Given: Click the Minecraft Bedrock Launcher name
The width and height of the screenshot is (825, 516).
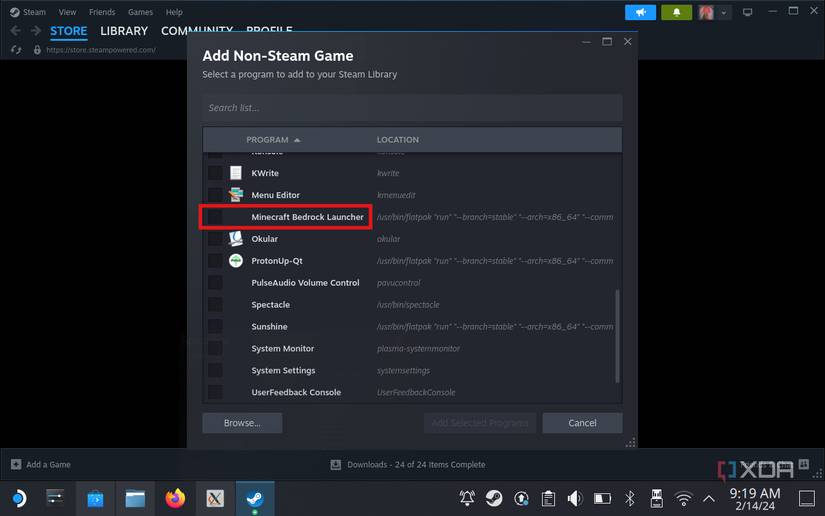Looking at the screenshot, I should [x=307, y=217].
